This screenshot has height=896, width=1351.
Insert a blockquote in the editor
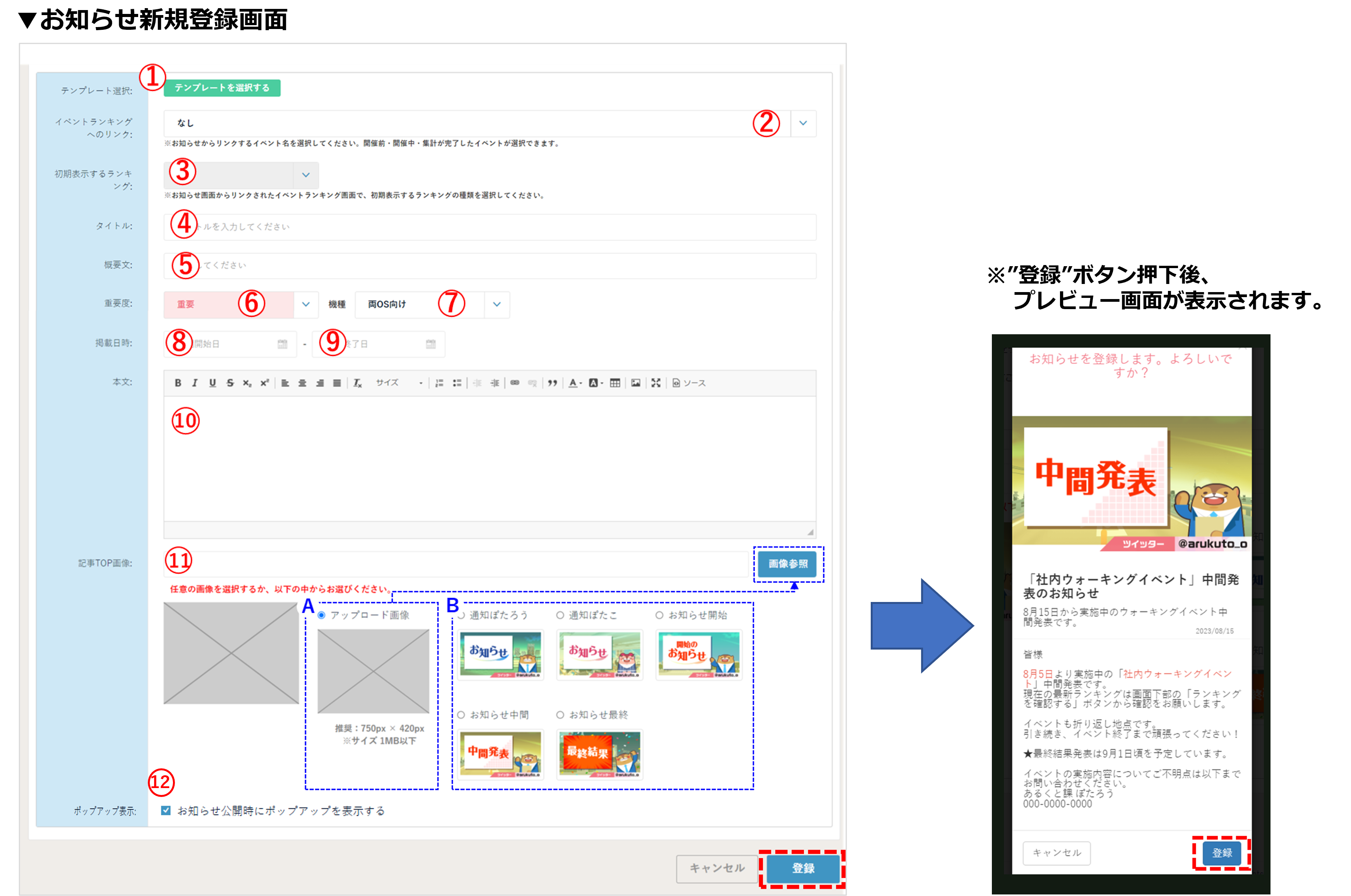click(x=553, y=383)
